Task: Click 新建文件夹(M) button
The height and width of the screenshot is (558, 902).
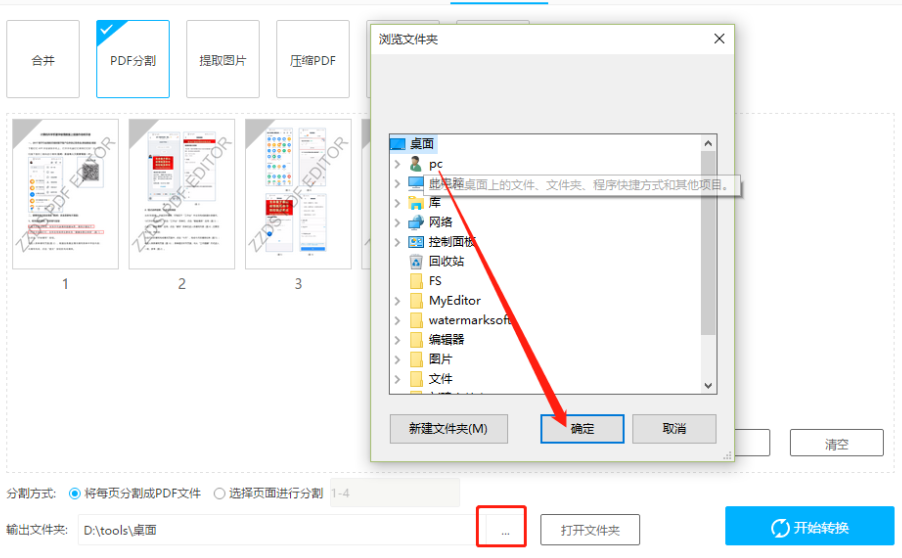Action: click(449, 429)
